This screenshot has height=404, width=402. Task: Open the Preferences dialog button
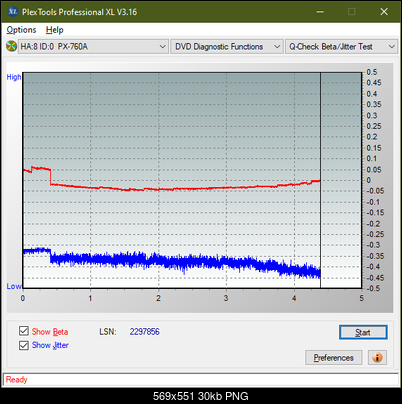pyautogui.click(x=333, y=358)
